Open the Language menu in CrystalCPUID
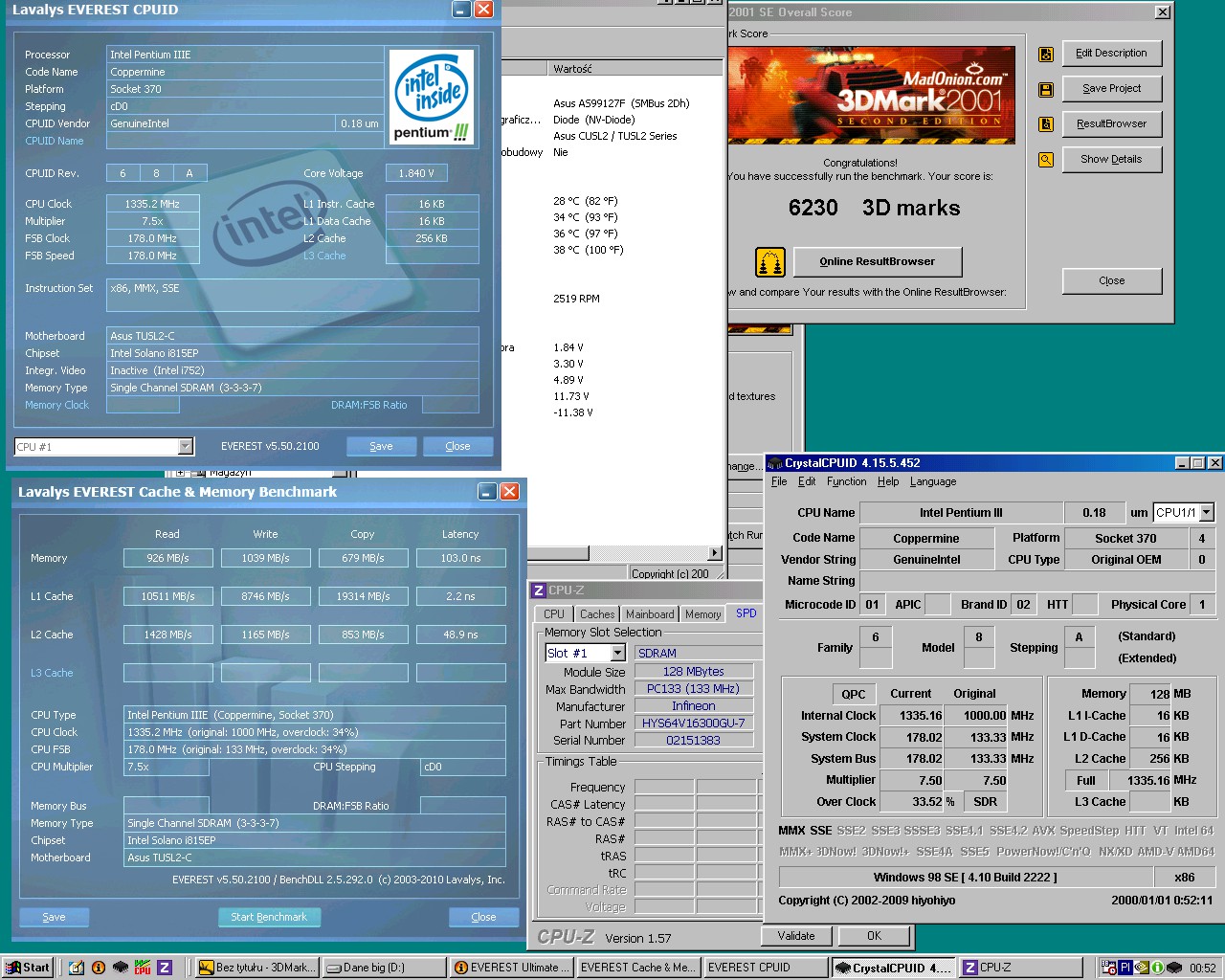1225x980 pixels. [x=933, y=481]
